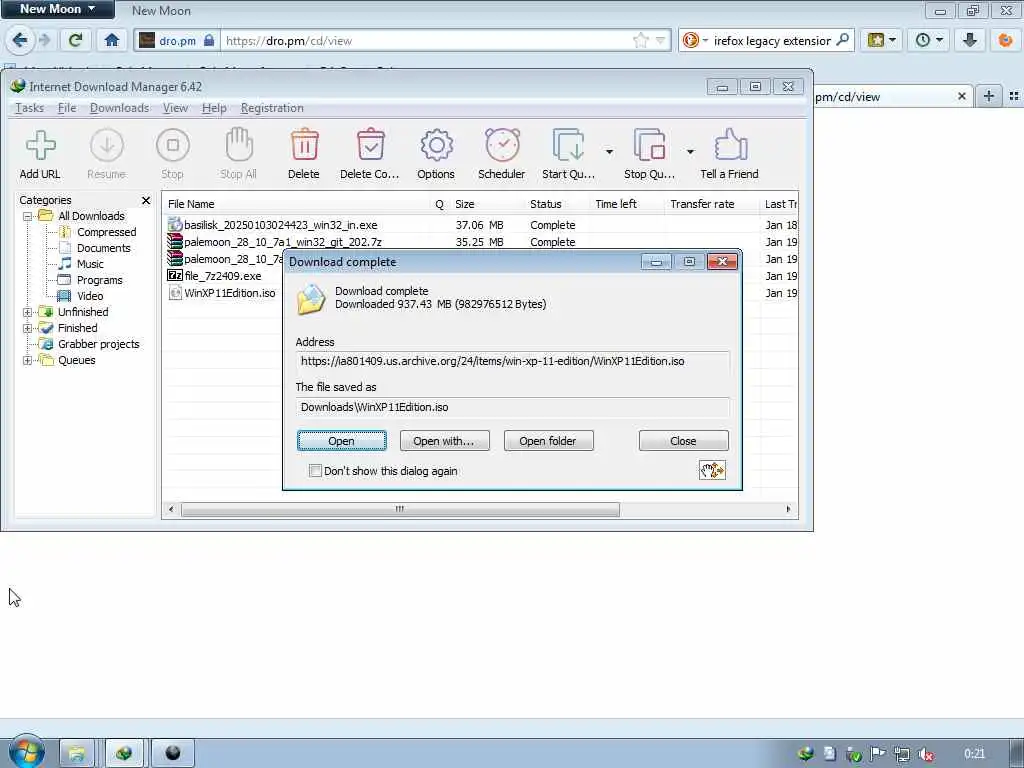Go to the browser home page
Screen dimensions: 1024x768
click(112, 40)
